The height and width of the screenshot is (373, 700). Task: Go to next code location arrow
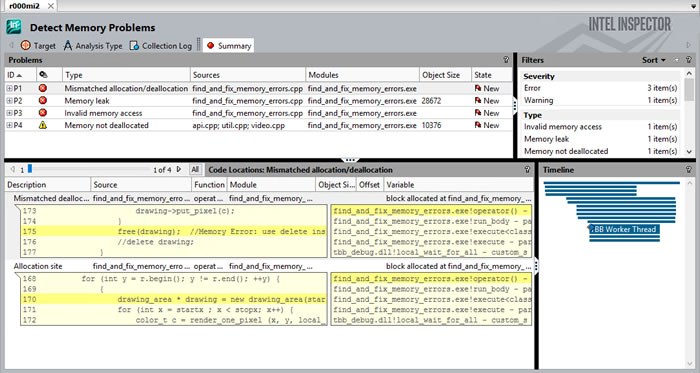click(179, 170)
